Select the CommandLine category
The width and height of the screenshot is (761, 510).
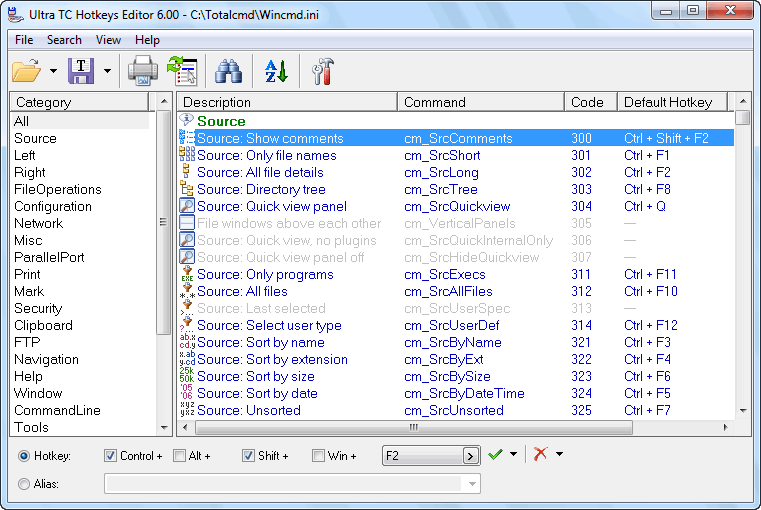click(x=57, y=410)
